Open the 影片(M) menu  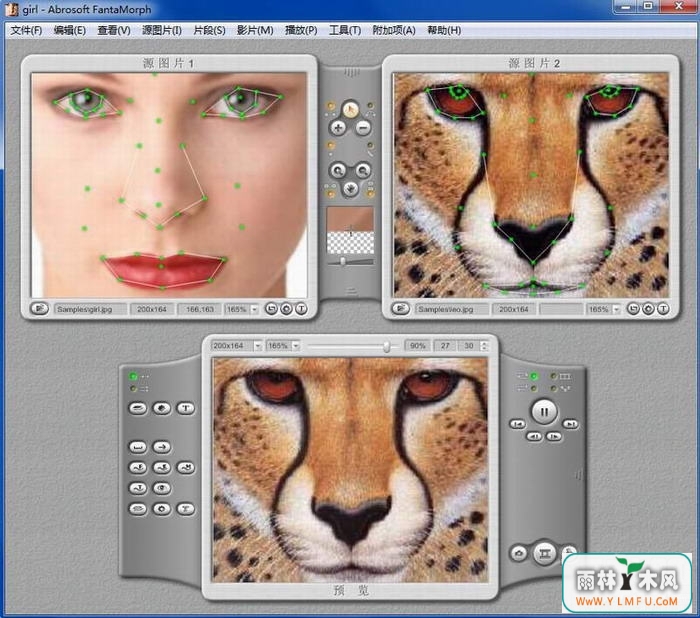click(x=255, y=30)
